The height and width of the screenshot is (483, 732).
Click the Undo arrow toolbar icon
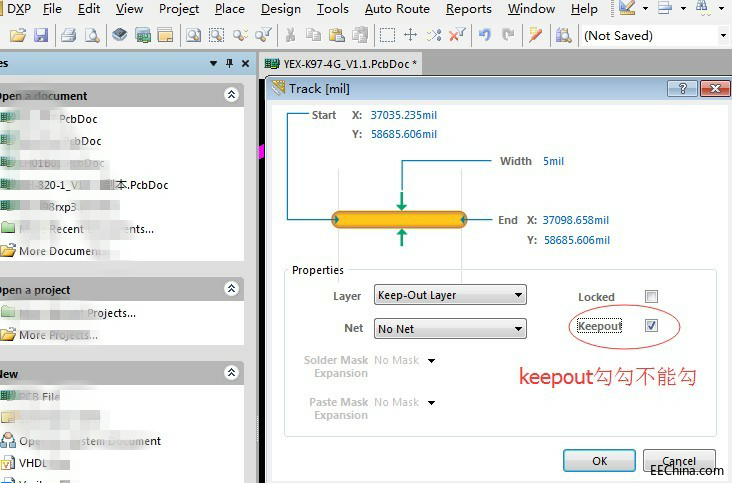(x=485, y=35)
